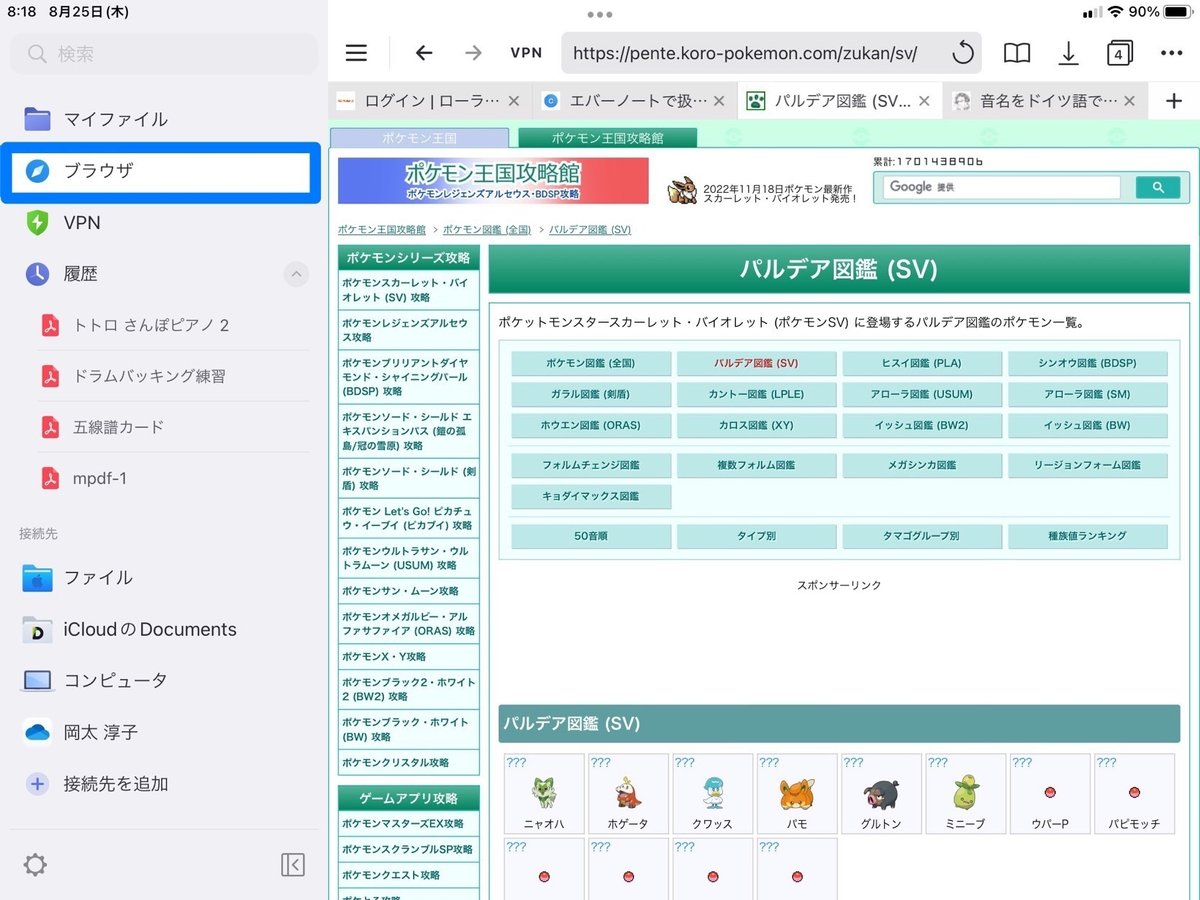
Task: Open the three-dot more options menu
Action: [1171, 53]
